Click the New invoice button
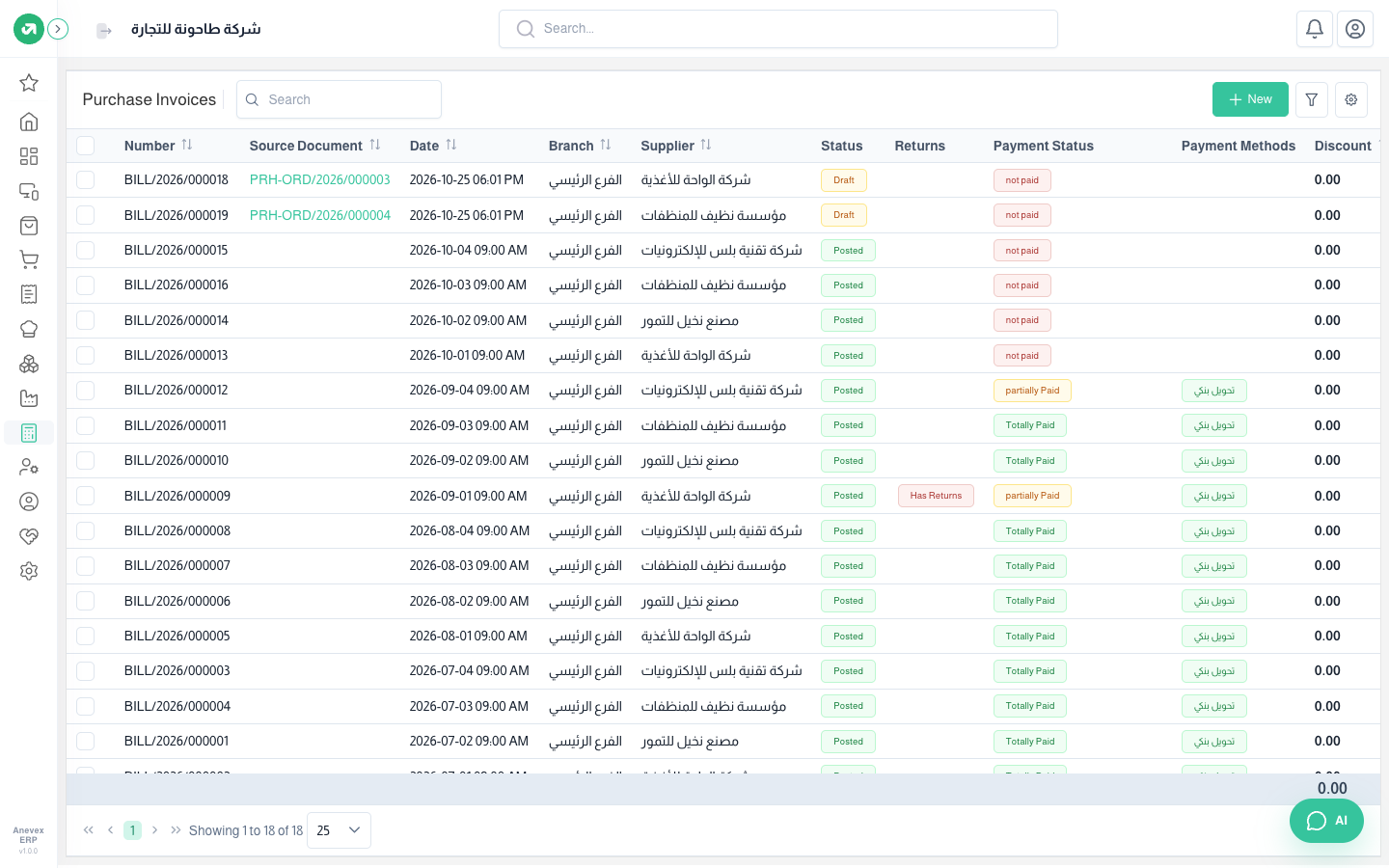 click(x=1250, y=99)
